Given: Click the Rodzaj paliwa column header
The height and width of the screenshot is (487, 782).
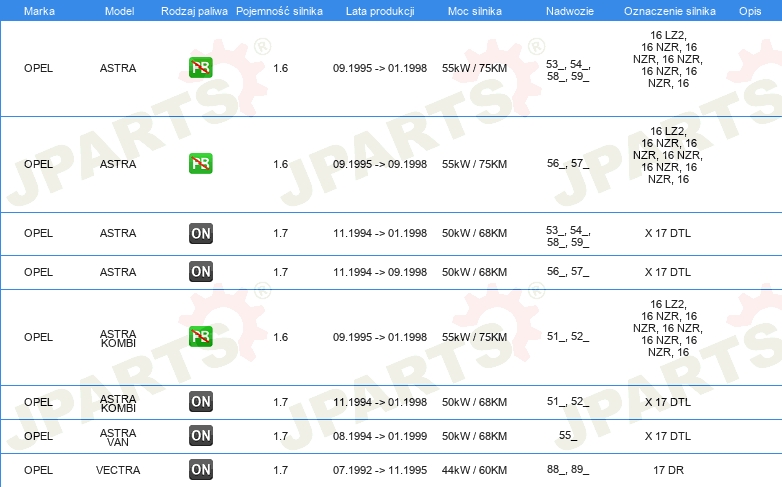Looking at the screenshot, I should click(194, 11).
